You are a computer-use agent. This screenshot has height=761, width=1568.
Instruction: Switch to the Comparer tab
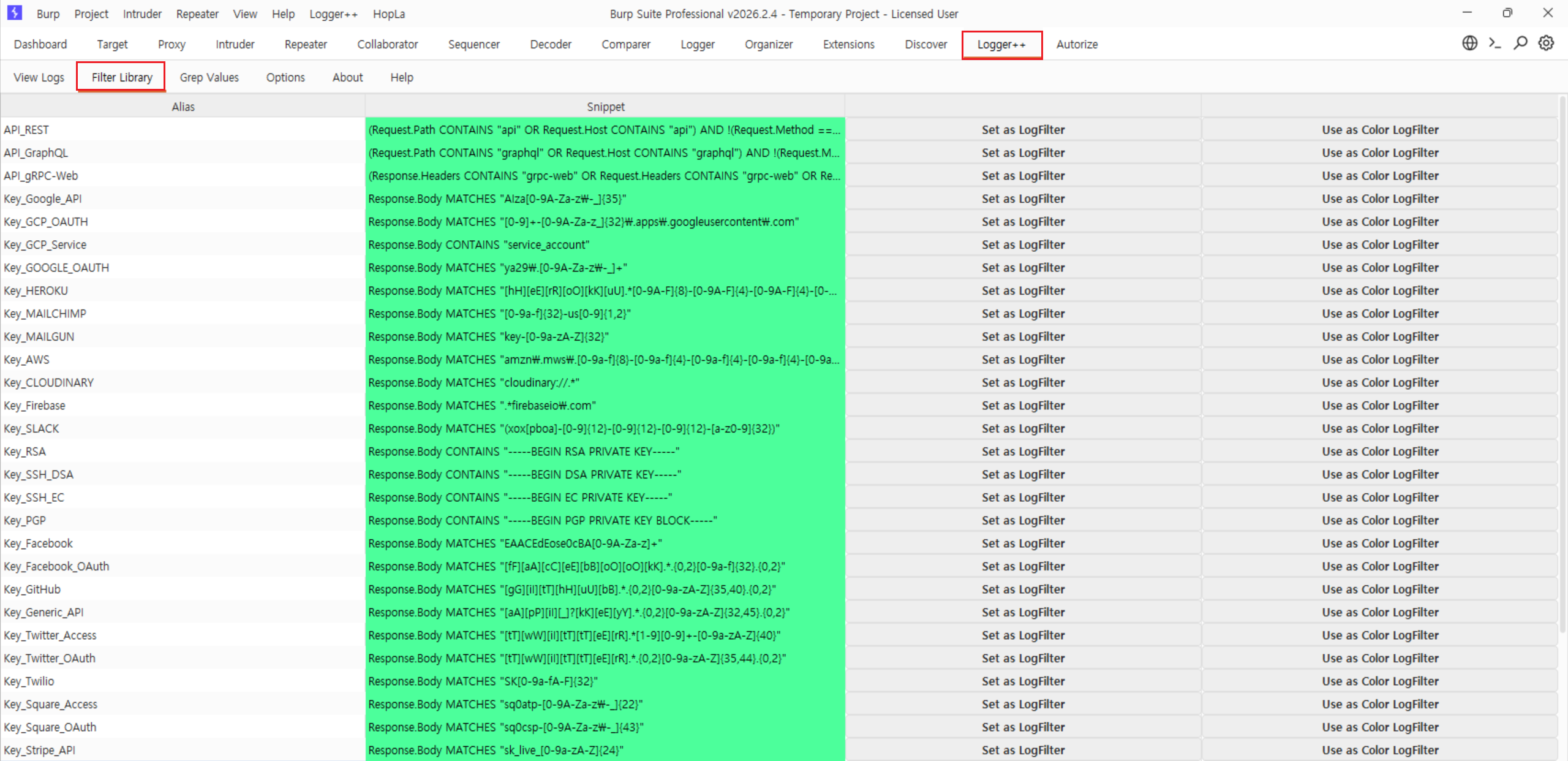pyautogui.click(x=626, y=44)
